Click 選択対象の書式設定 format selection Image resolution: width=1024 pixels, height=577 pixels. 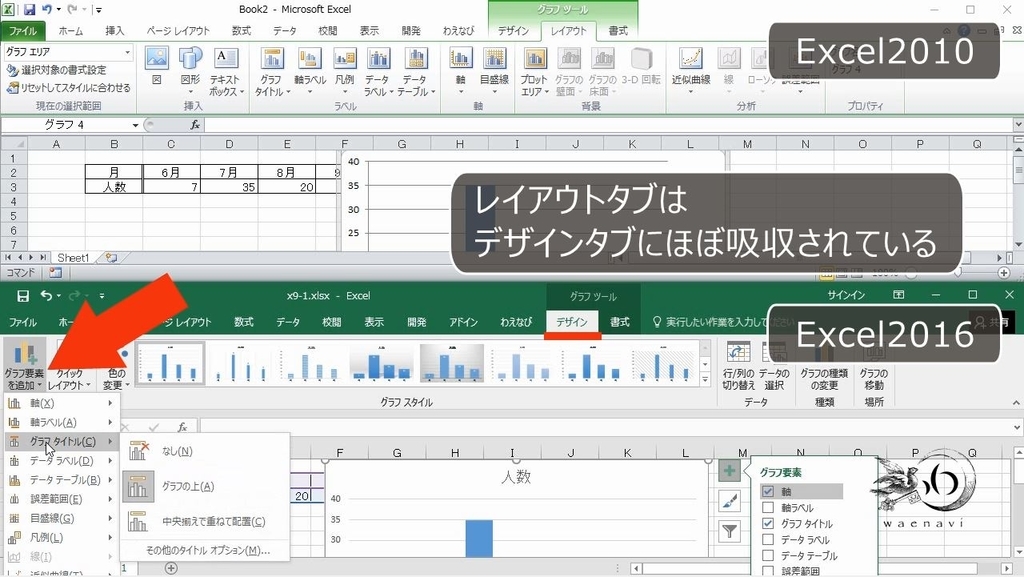(57, 70)
